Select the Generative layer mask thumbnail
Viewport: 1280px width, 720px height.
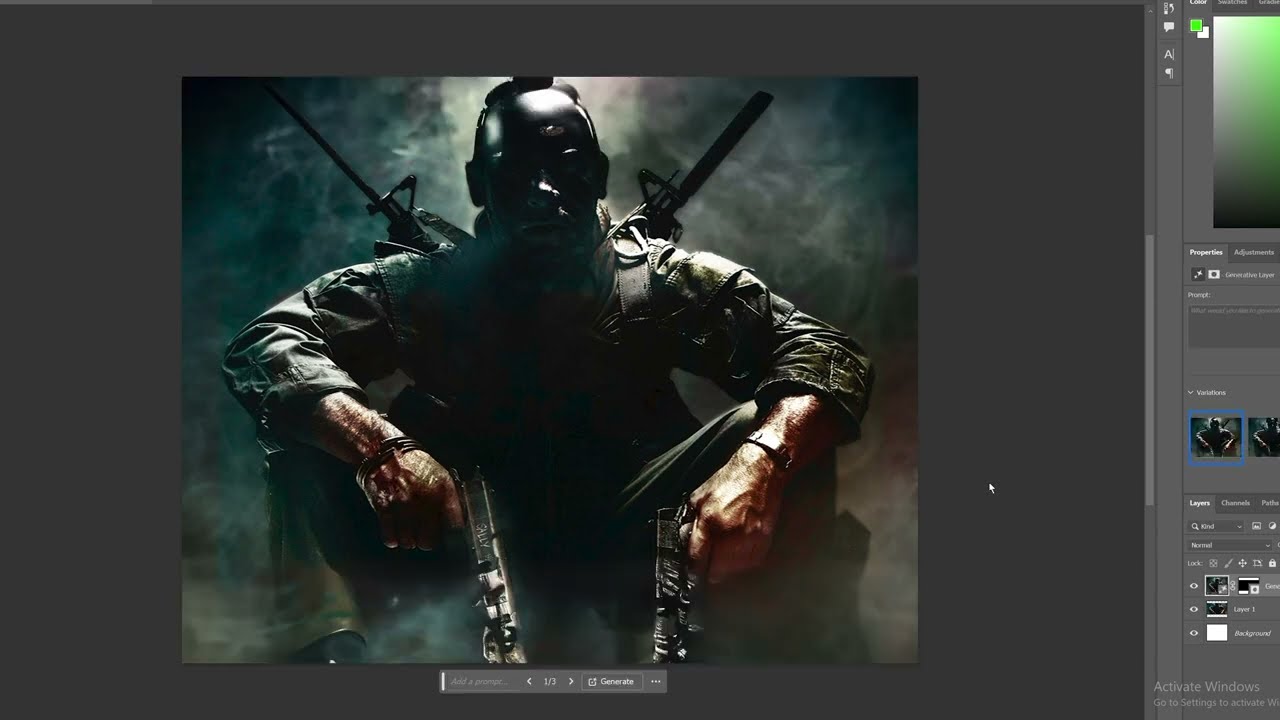(x=1249, y=586)
